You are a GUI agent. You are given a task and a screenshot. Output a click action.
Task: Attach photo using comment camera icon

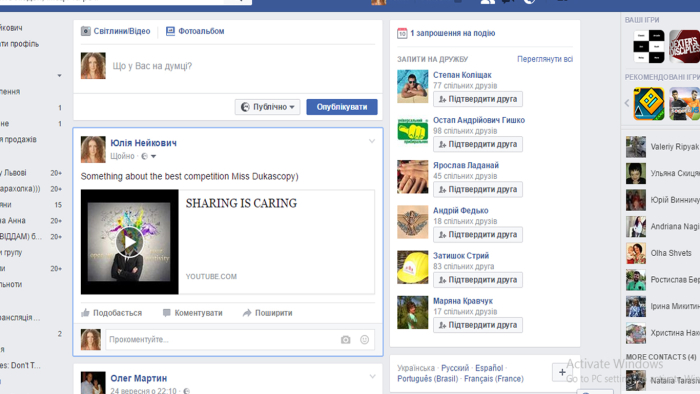pyautogui.click(x=346, y=340)
